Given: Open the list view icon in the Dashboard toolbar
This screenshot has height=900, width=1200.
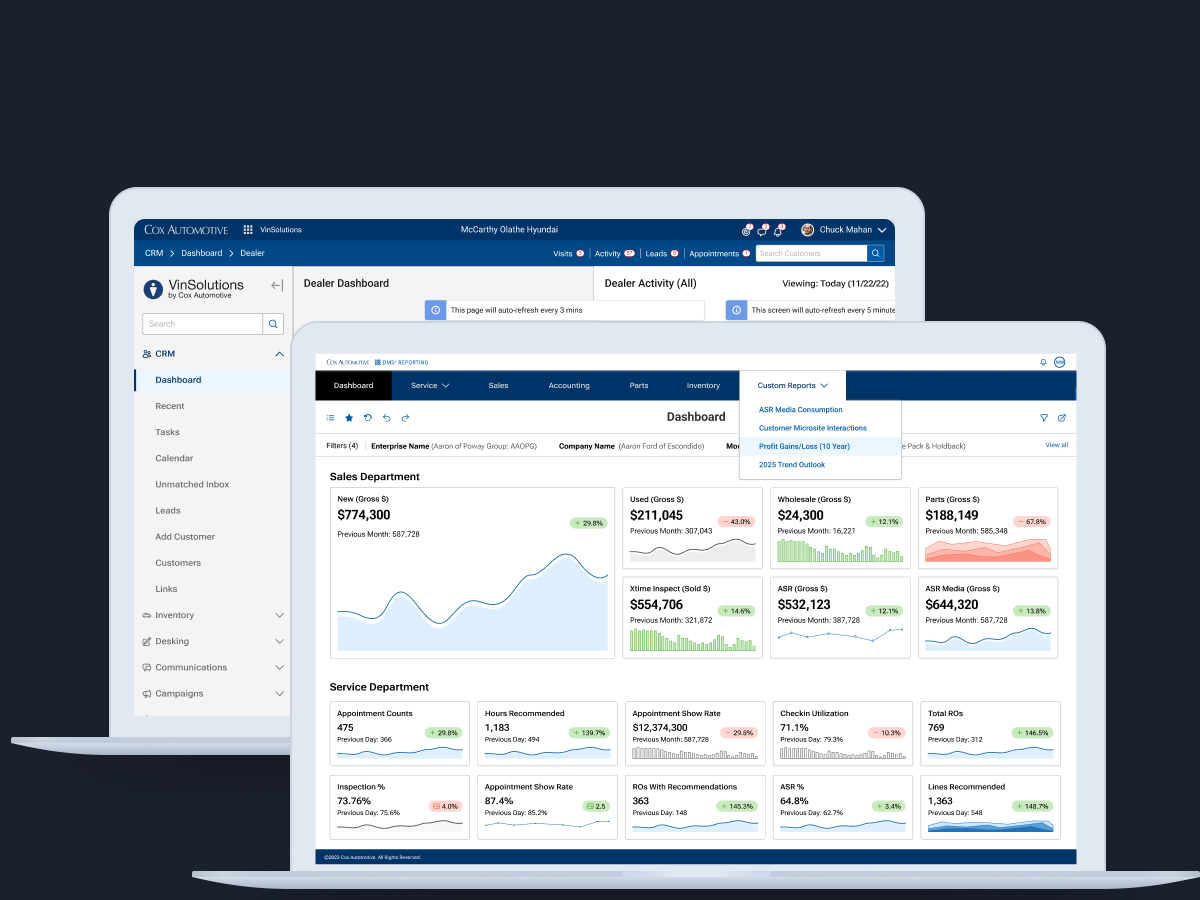Looking at the screenshot, I should (331, 418).
